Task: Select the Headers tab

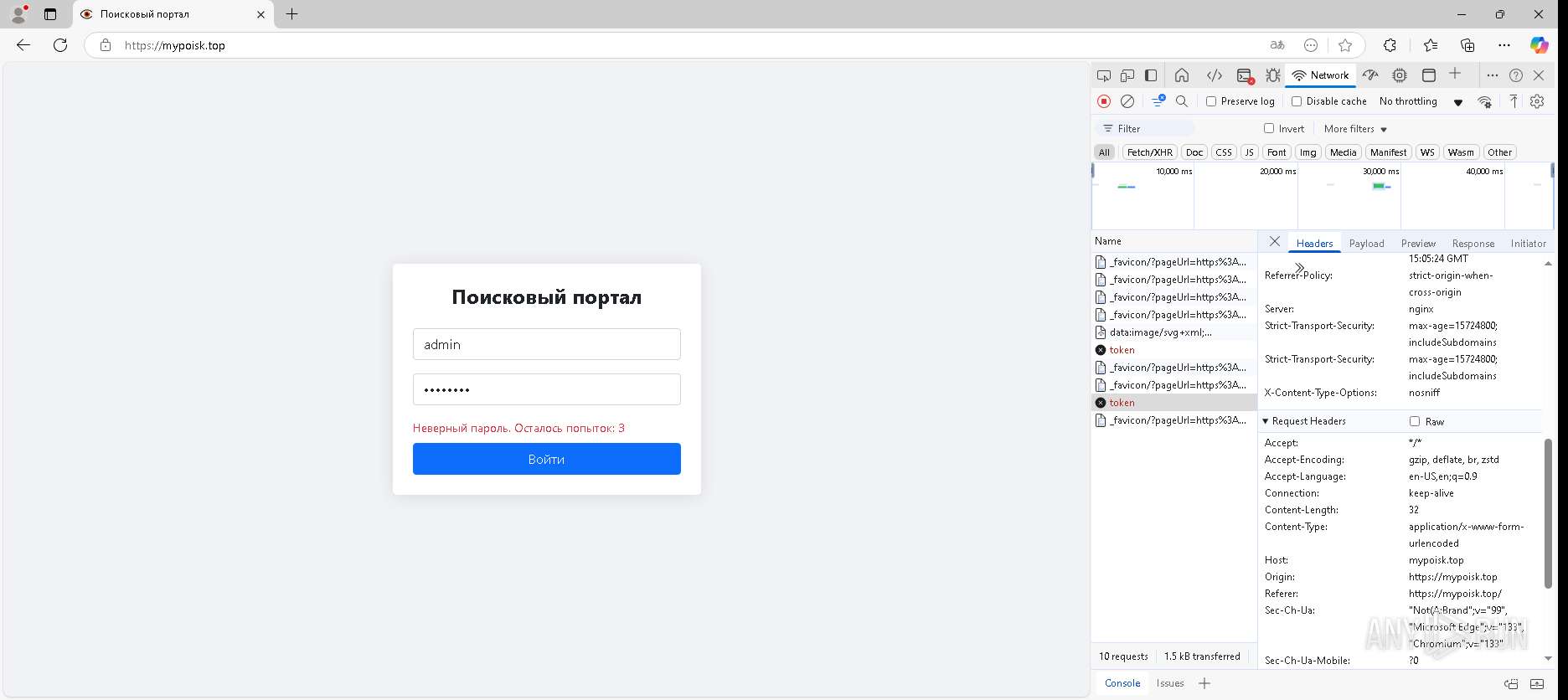Action: [x=1314, y=244]
